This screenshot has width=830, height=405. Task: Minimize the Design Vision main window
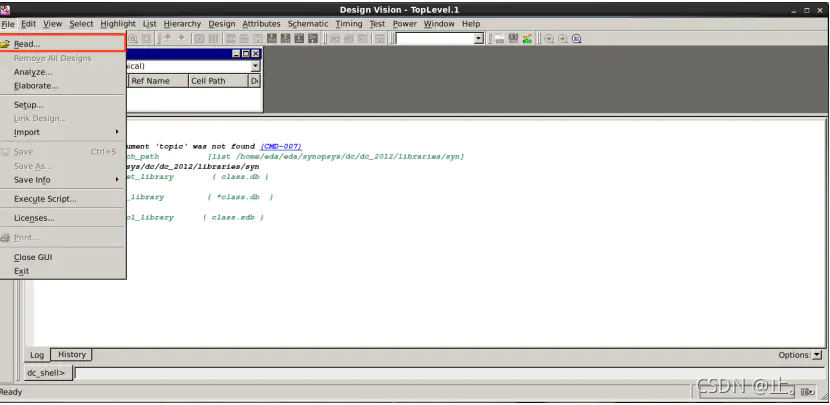(793, 11)
